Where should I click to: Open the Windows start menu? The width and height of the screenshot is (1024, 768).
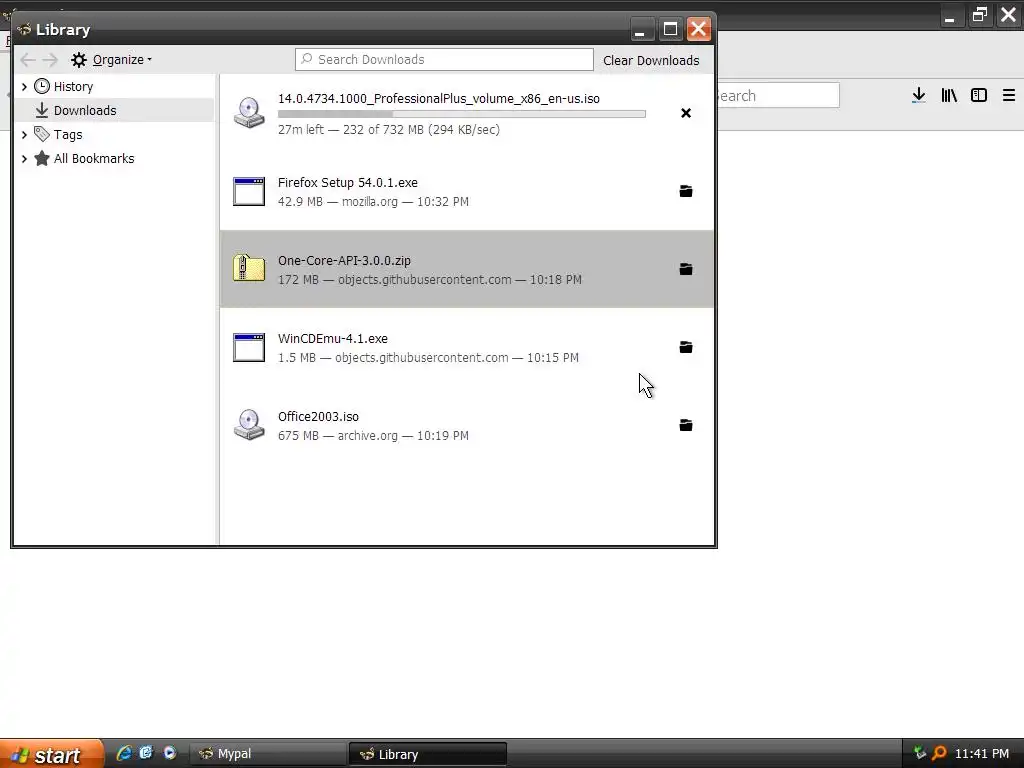tap(51, 754)
